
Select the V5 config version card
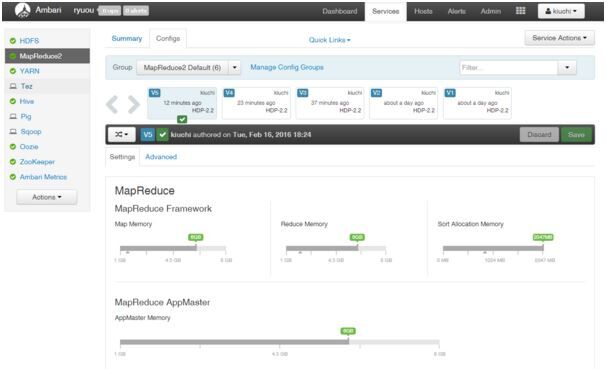click(x=182, y=103)
